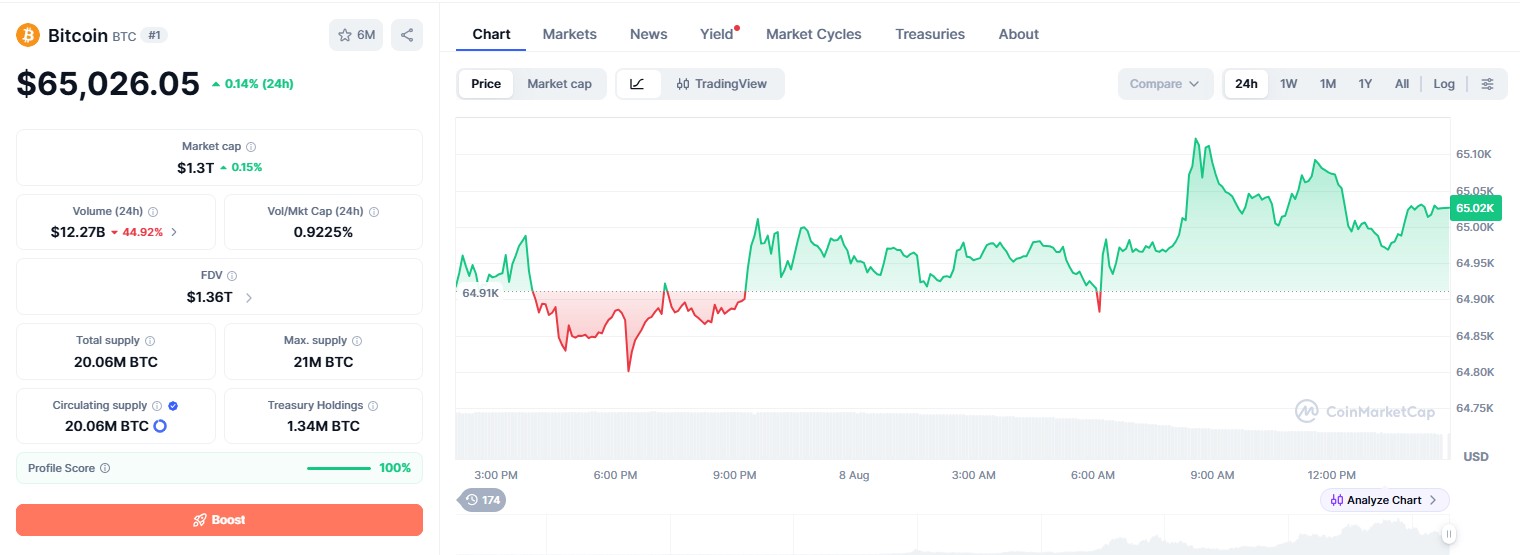Expand the Volume (24h) chevron
The width and height of the screenshot is (1520, 555).
click(x=174, y=232)
